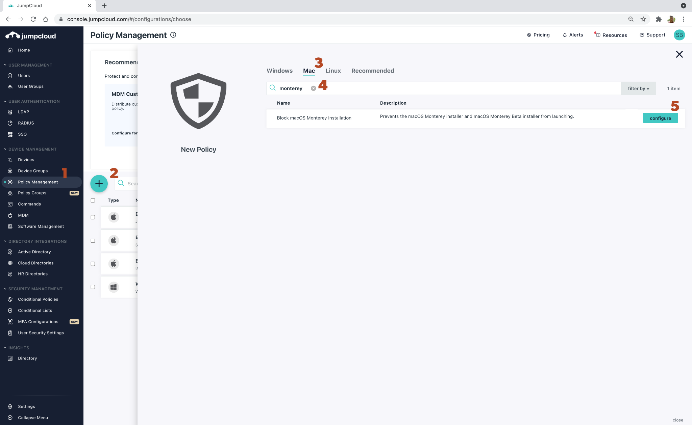Click the green plus add policy button
Image resolution: width=692 pixels, height=425 pixels.
coord(99,184)
